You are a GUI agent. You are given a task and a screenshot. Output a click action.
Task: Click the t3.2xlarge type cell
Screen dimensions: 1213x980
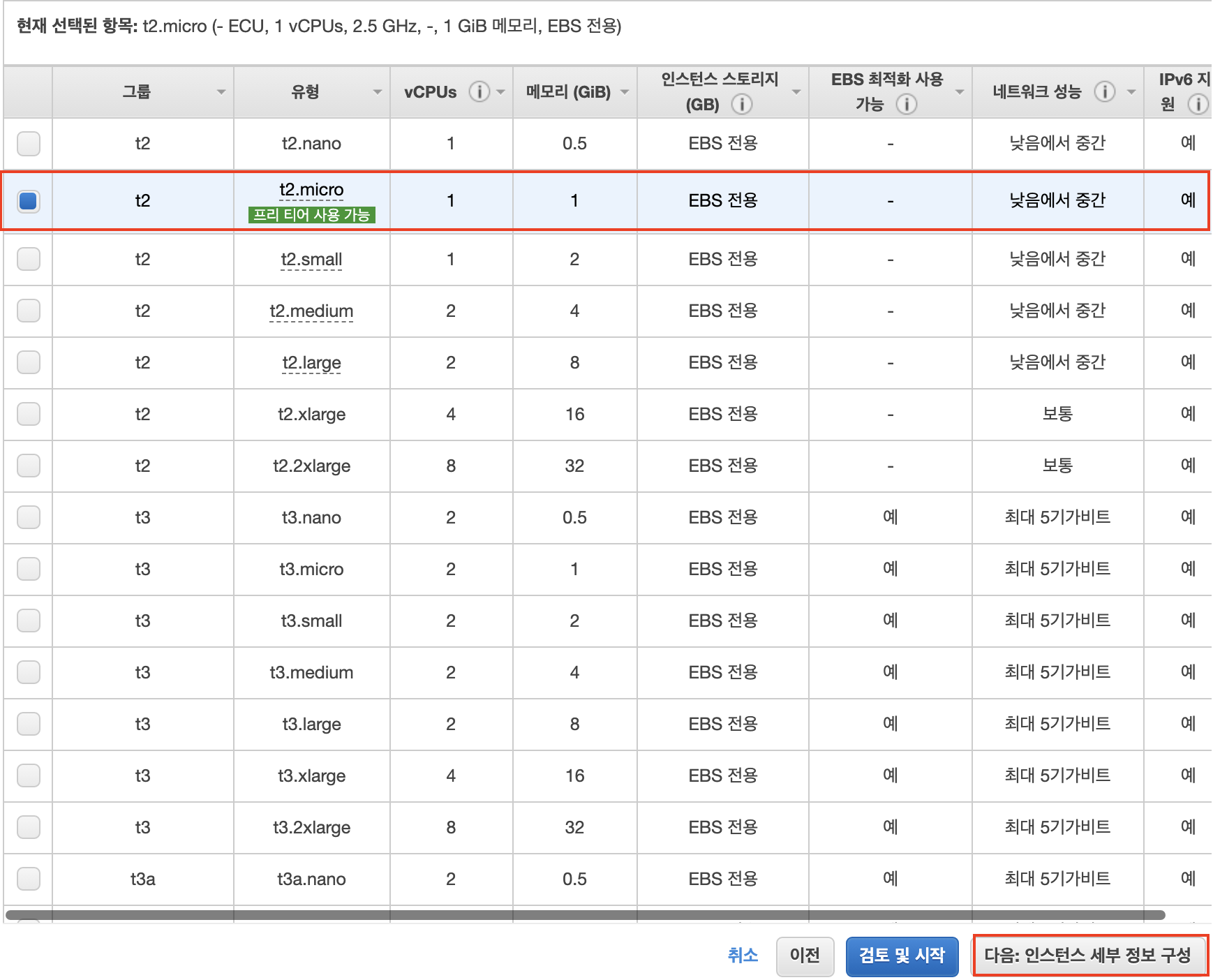(x=311, y=828)
